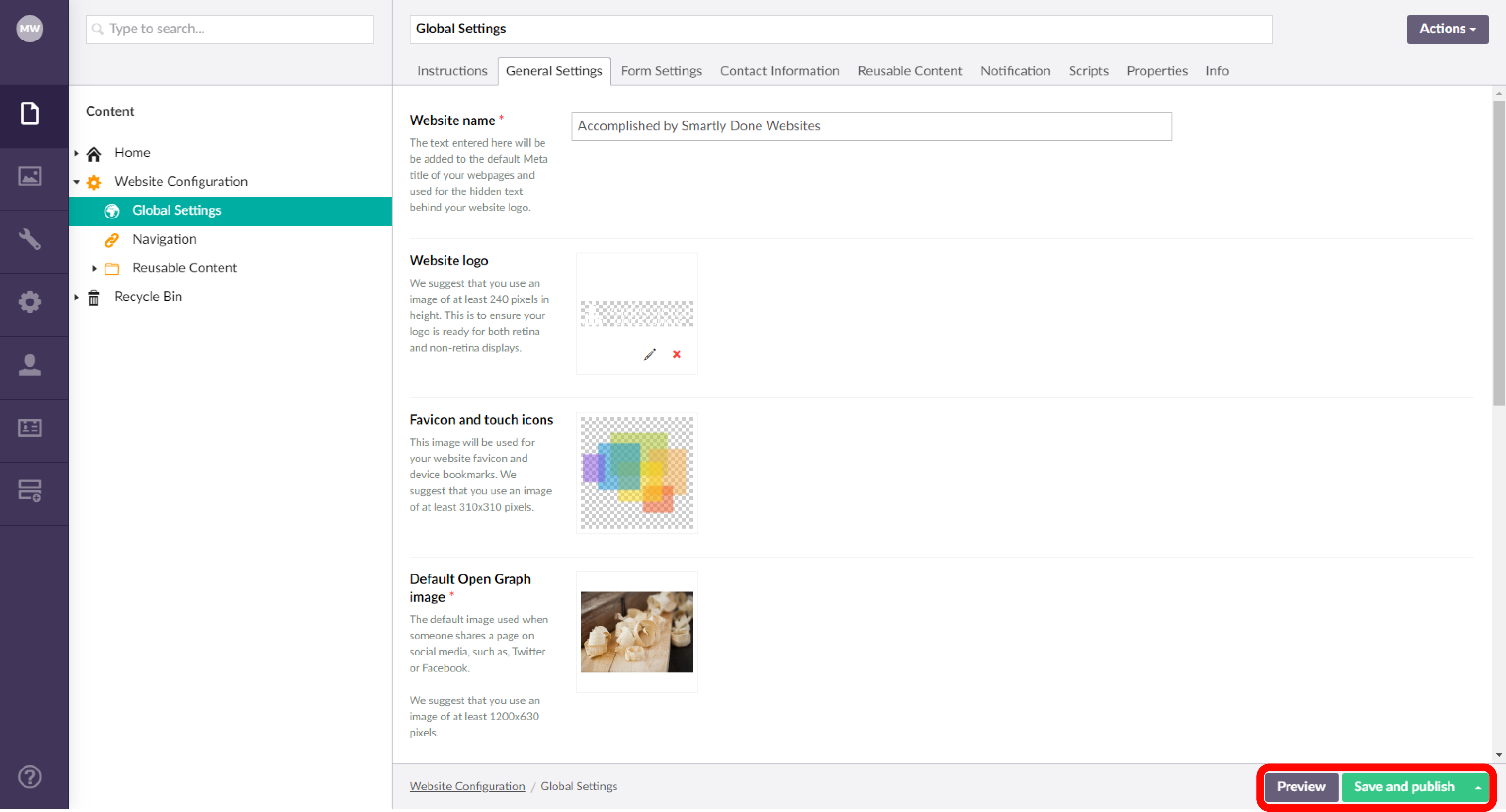1506x812 pixels.
Task: Open the Scripts tab
Action: point(1088,71)
